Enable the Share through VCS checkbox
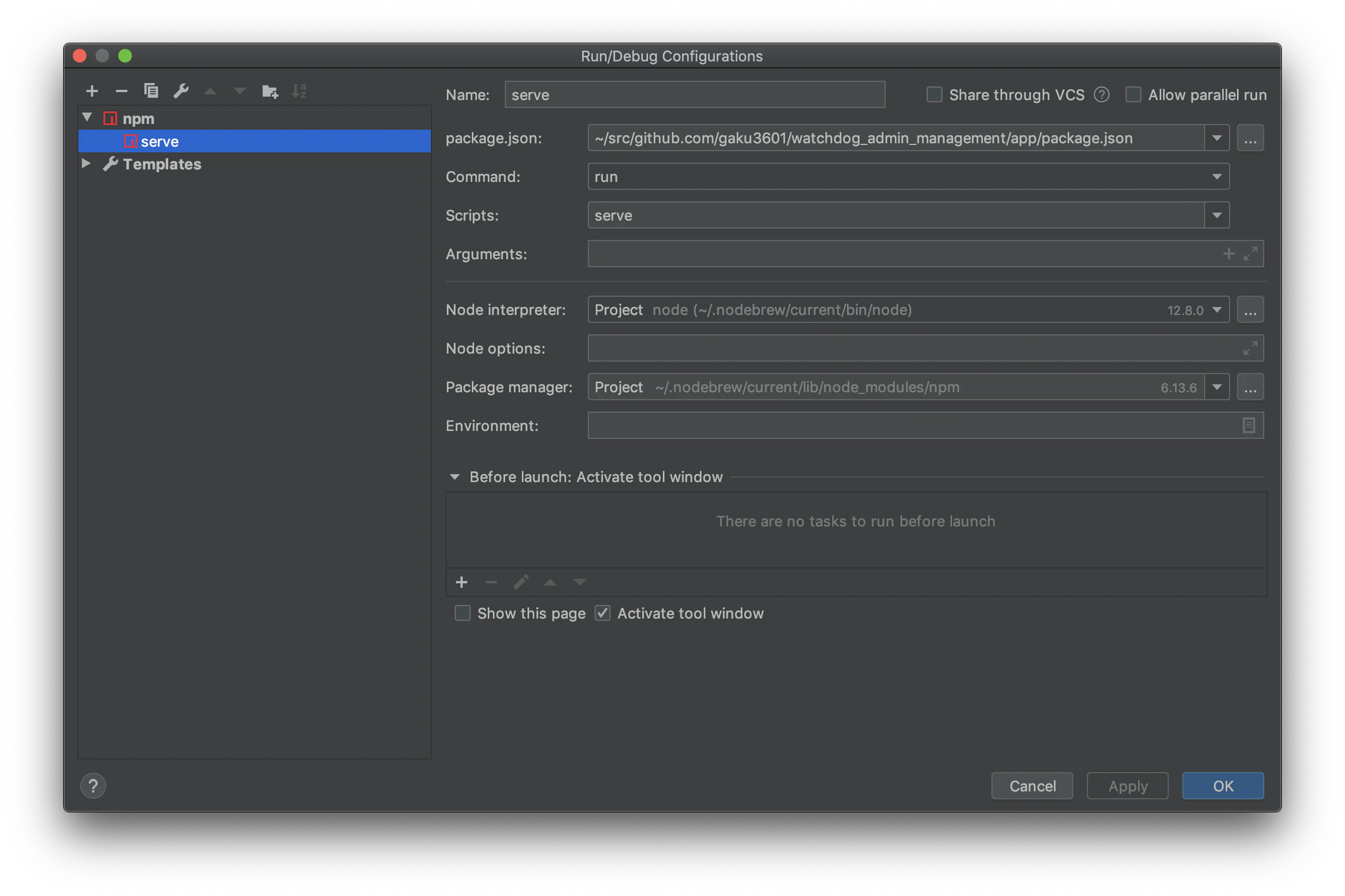This screenshot has height=896, width=1345. click(x=934, y=95)
